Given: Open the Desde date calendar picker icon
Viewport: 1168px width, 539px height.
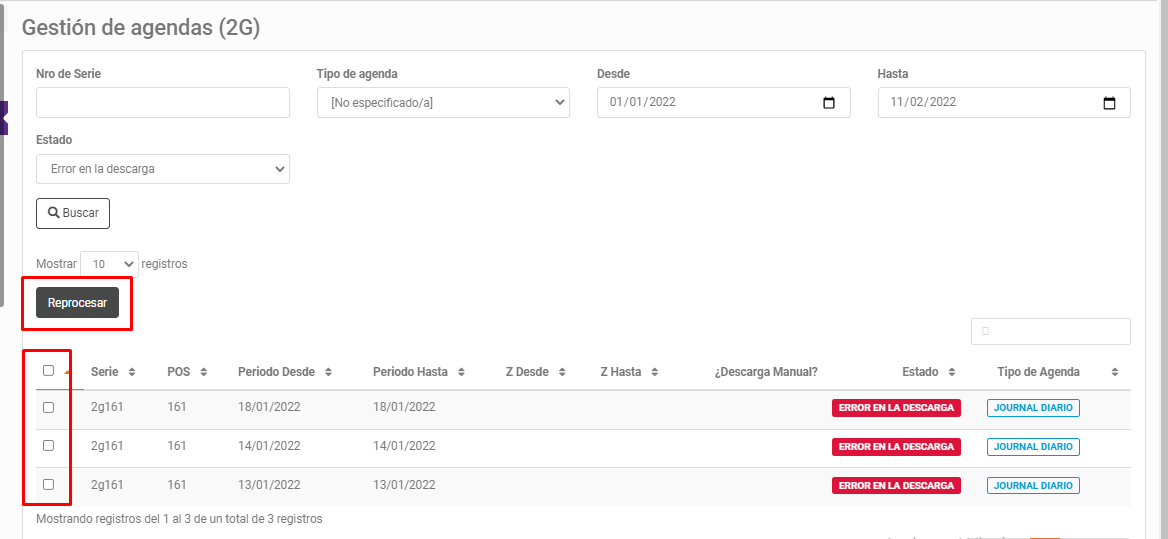Looking at the screenshot, I should [828, 103].
